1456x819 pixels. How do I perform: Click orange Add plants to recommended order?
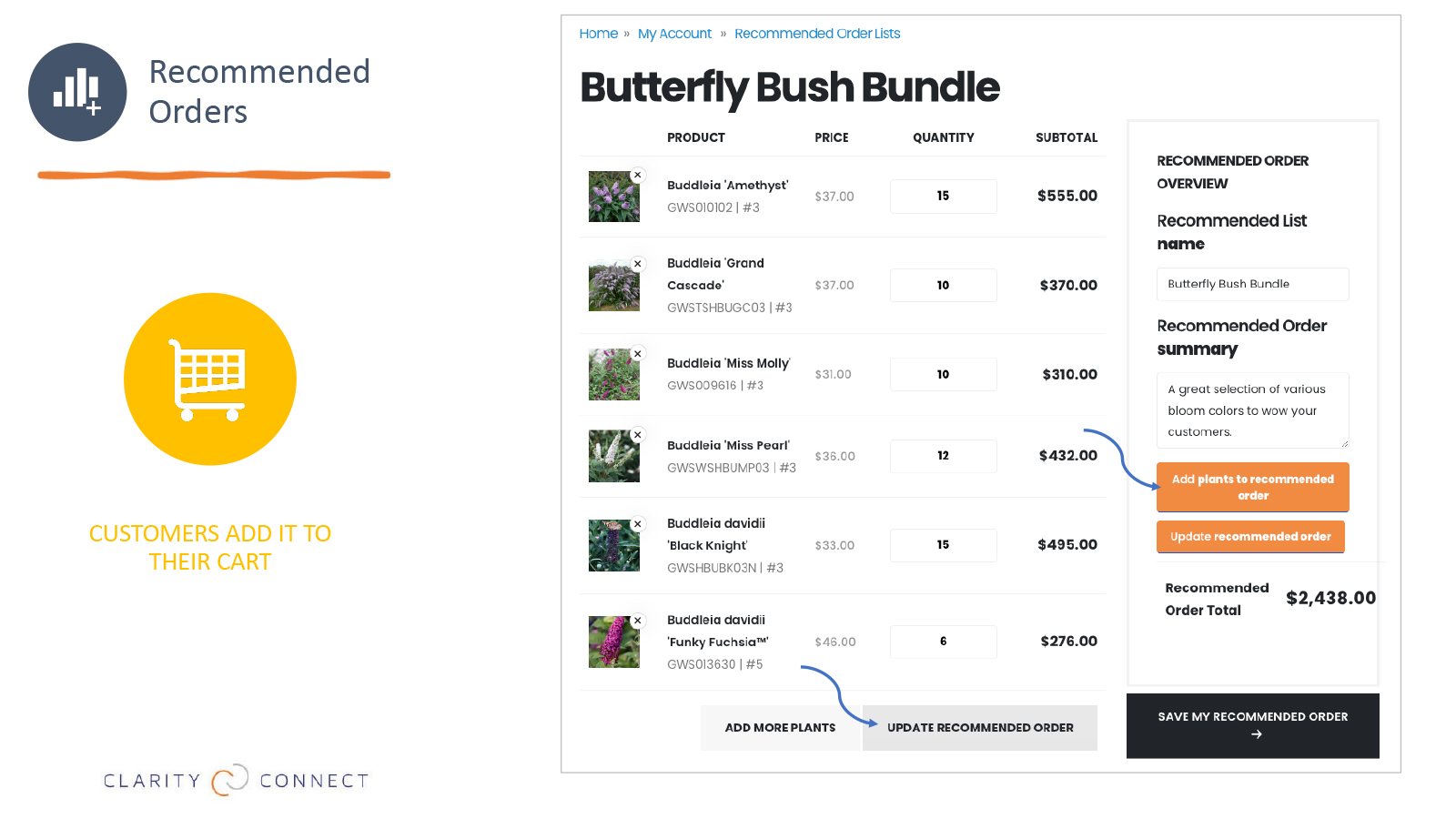pyautogui.click(x=1253, y=487)
